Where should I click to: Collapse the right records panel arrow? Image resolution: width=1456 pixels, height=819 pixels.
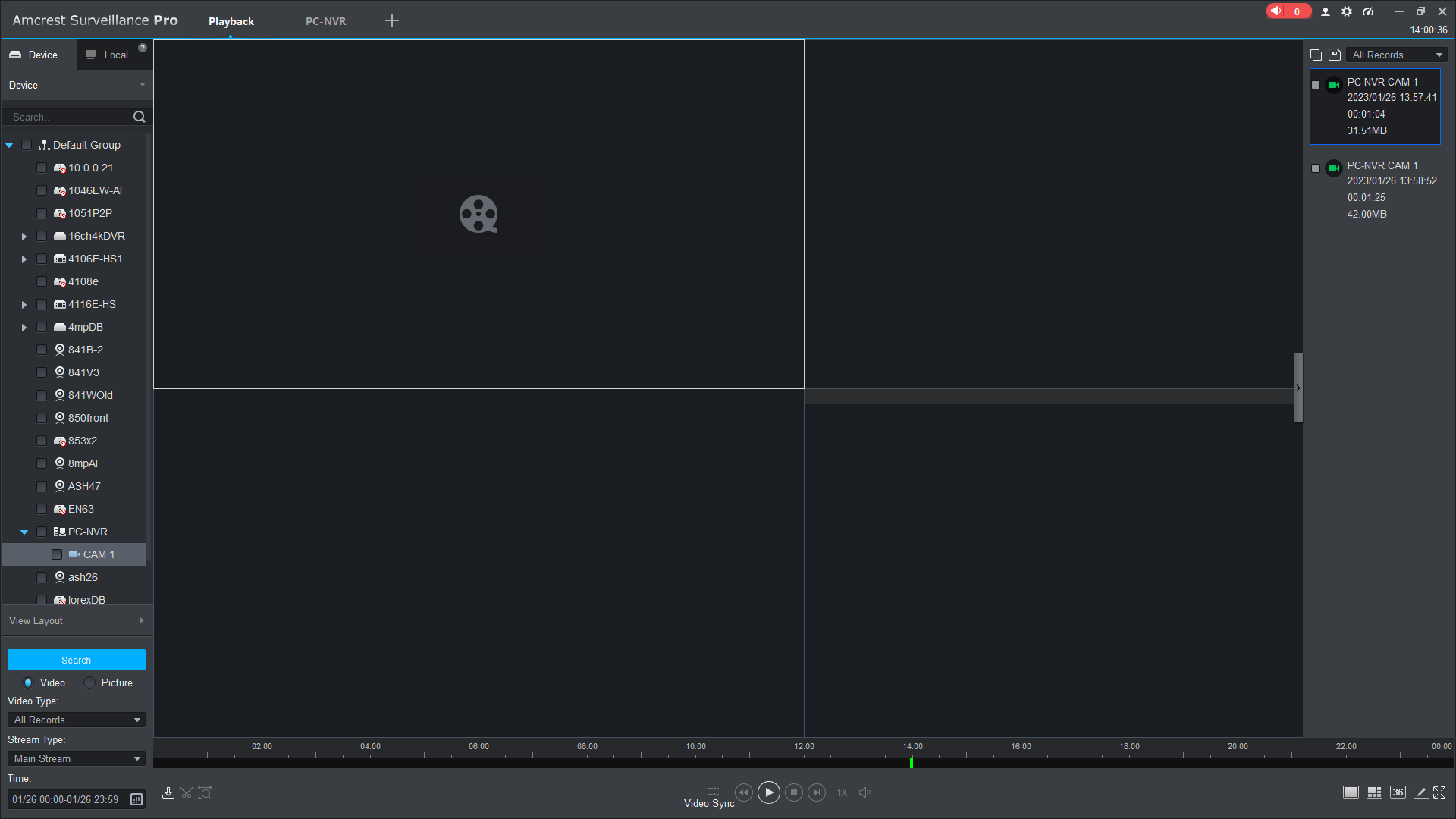(1298, 388)
